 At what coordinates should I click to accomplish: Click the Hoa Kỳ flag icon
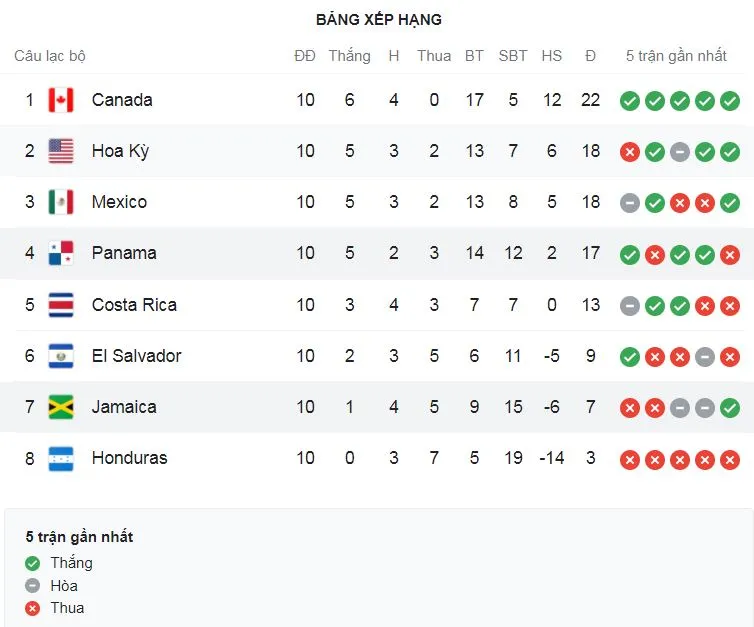tap(61, 151)
